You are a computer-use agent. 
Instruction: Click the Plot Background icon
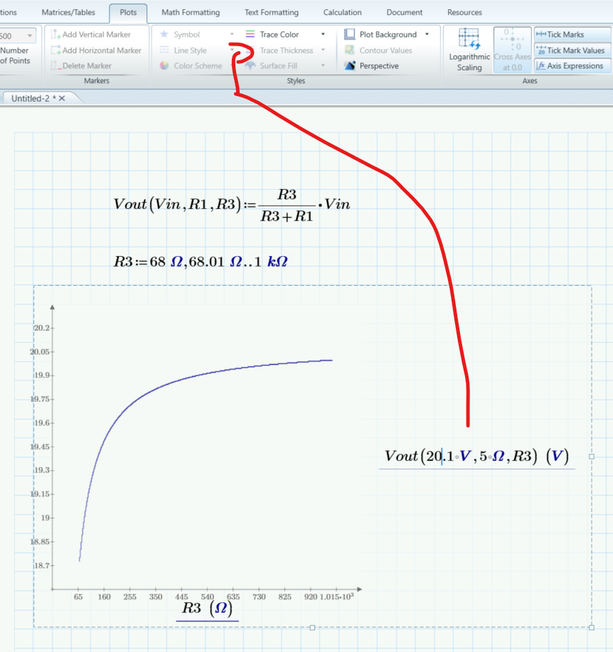click(x=350, y=34)
